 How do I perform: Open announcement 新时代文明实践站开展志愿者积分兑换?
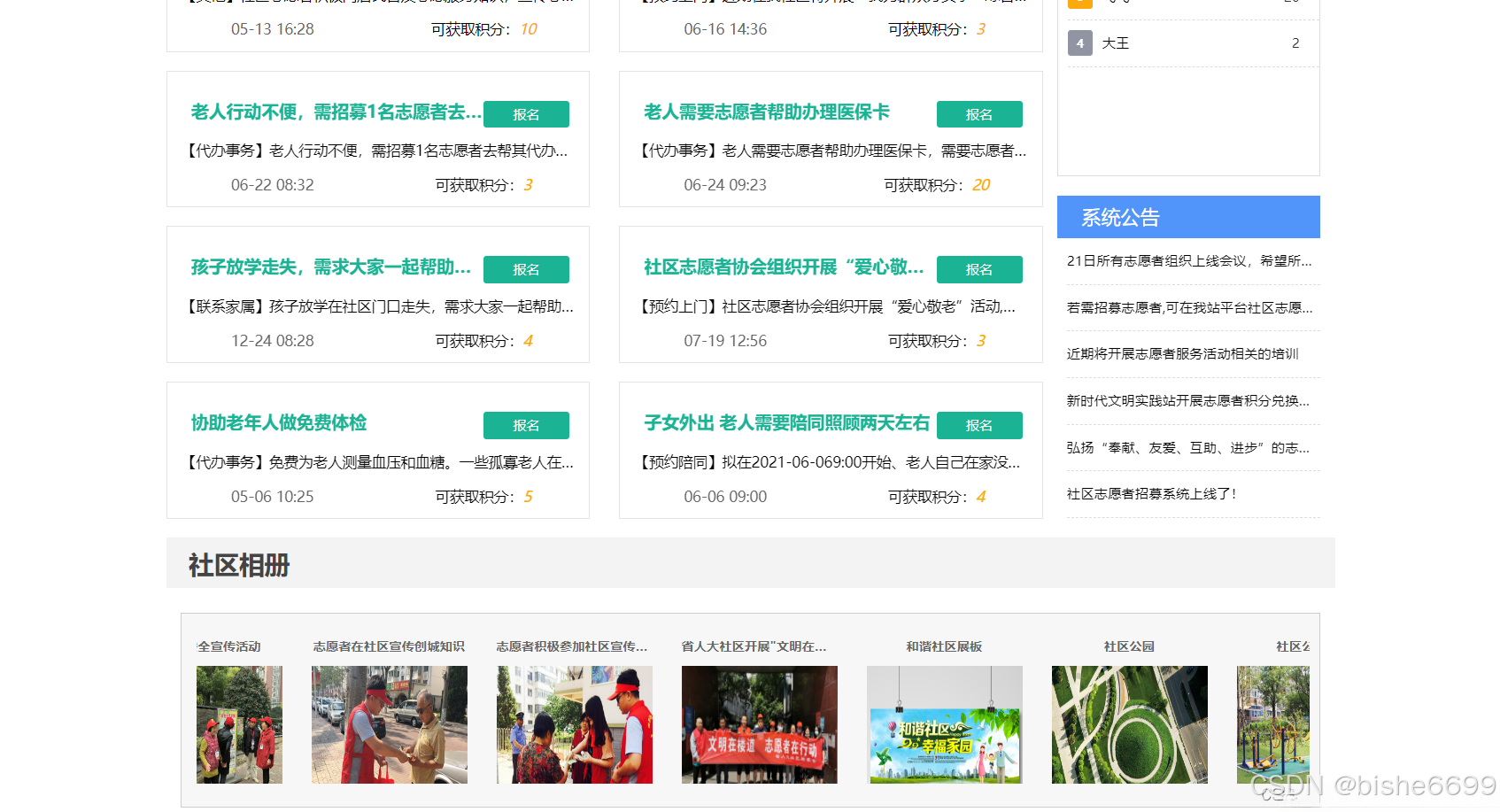tap(1187, 401)
